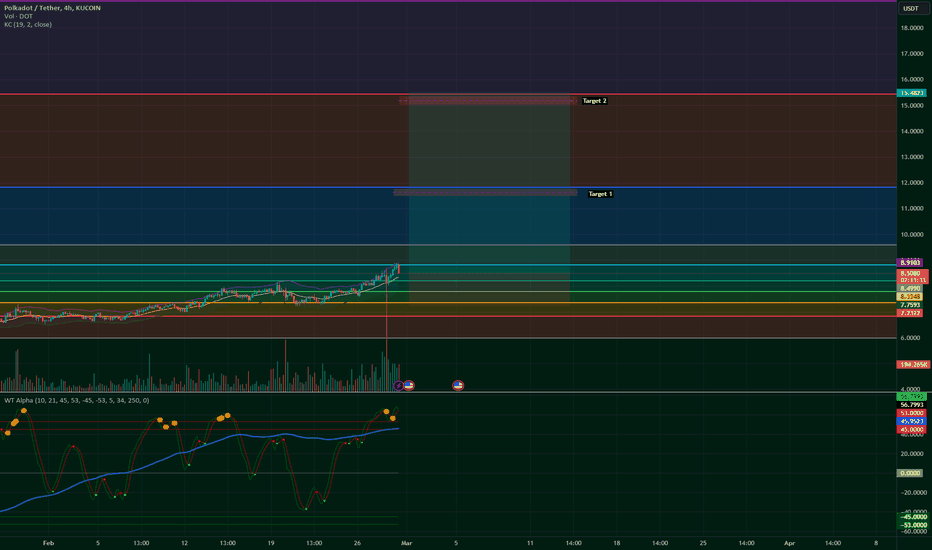932x550 pixels.
Task: Click the purple lightning event icon
Action: (398, 386)
